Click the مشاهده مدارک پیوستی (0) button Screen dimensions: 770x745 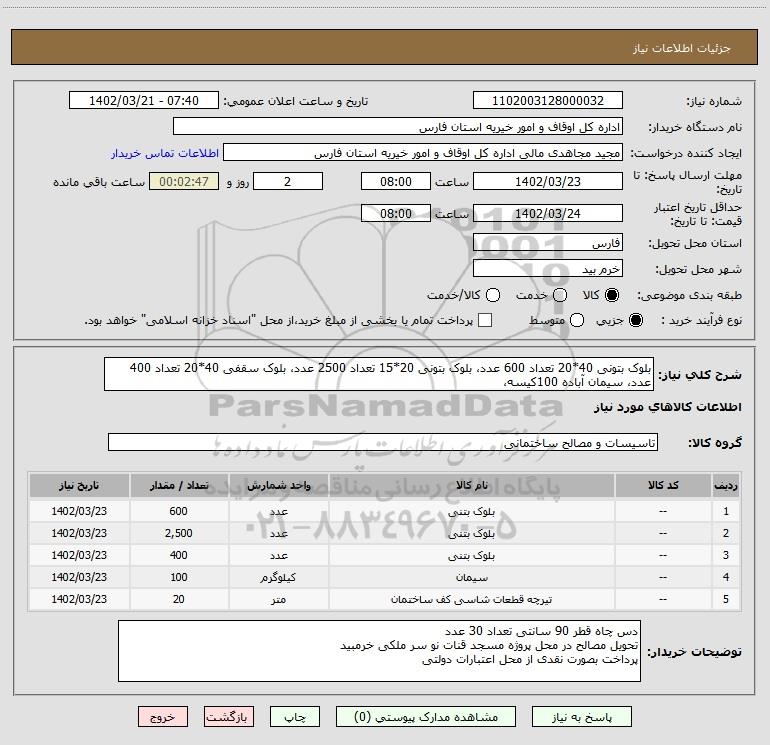click(426, 717)
